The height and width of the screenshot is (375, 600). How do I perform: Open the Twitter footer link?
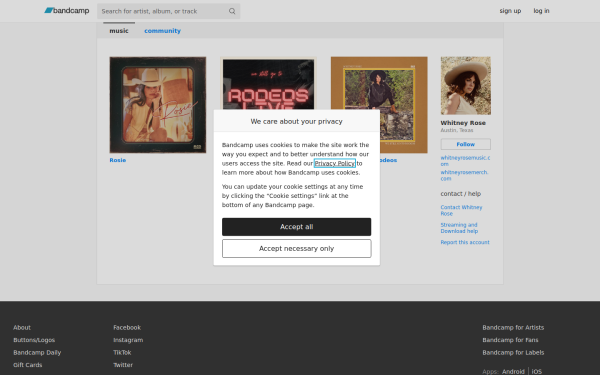(x=123, y=365)
